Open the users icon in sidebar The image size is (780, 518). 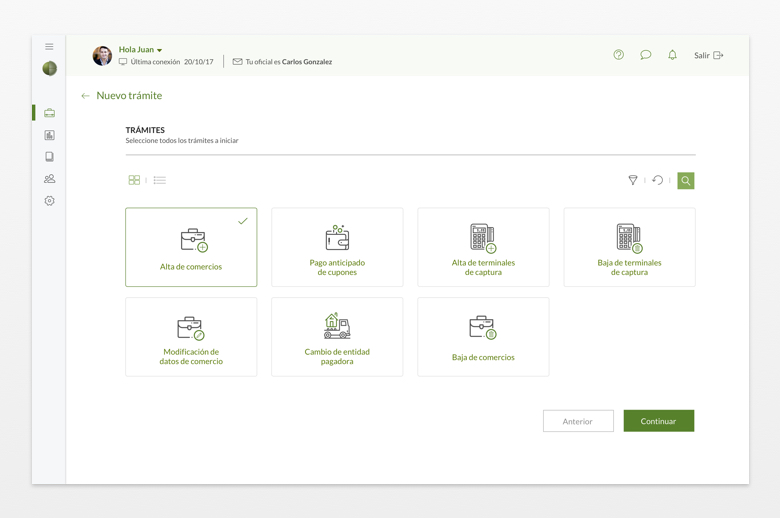point(49,179)
